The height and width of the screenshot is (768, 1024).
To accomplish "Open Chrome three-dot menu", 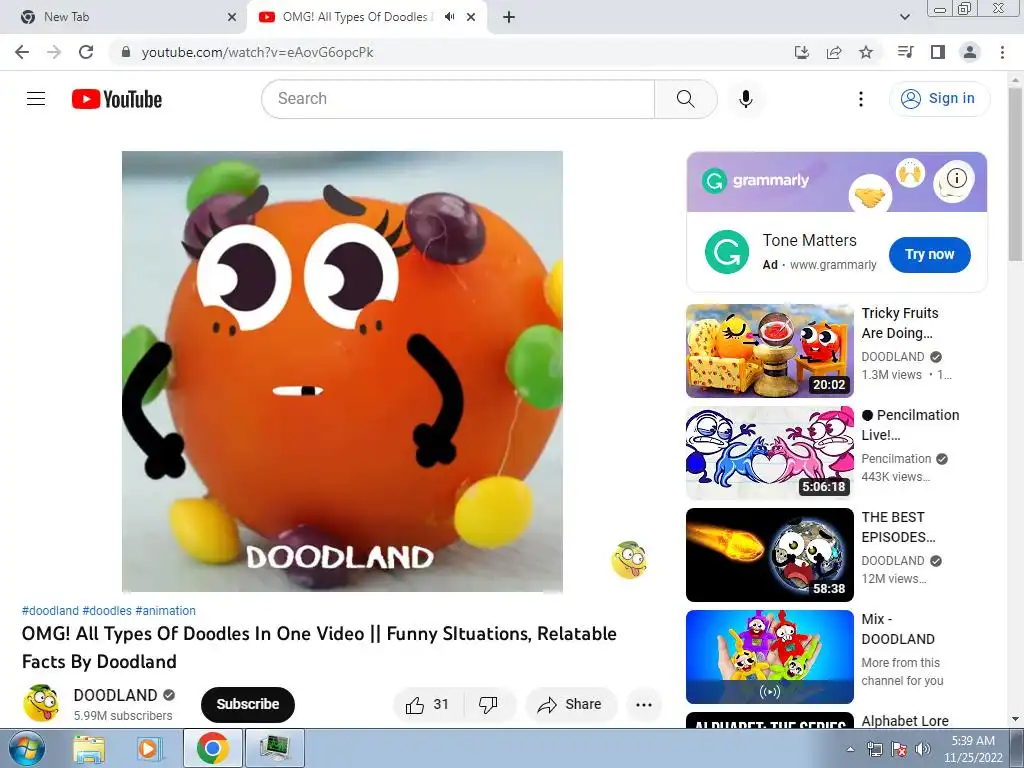I will [x=1002, y=52].
